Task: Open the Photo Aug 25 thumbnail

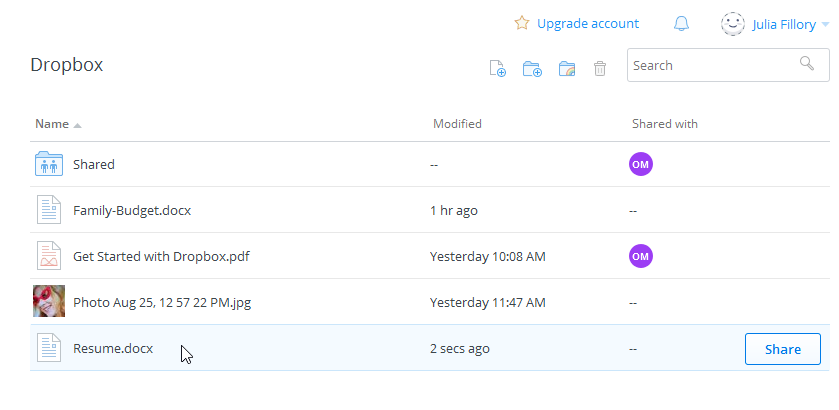Action: pos(49,301)
